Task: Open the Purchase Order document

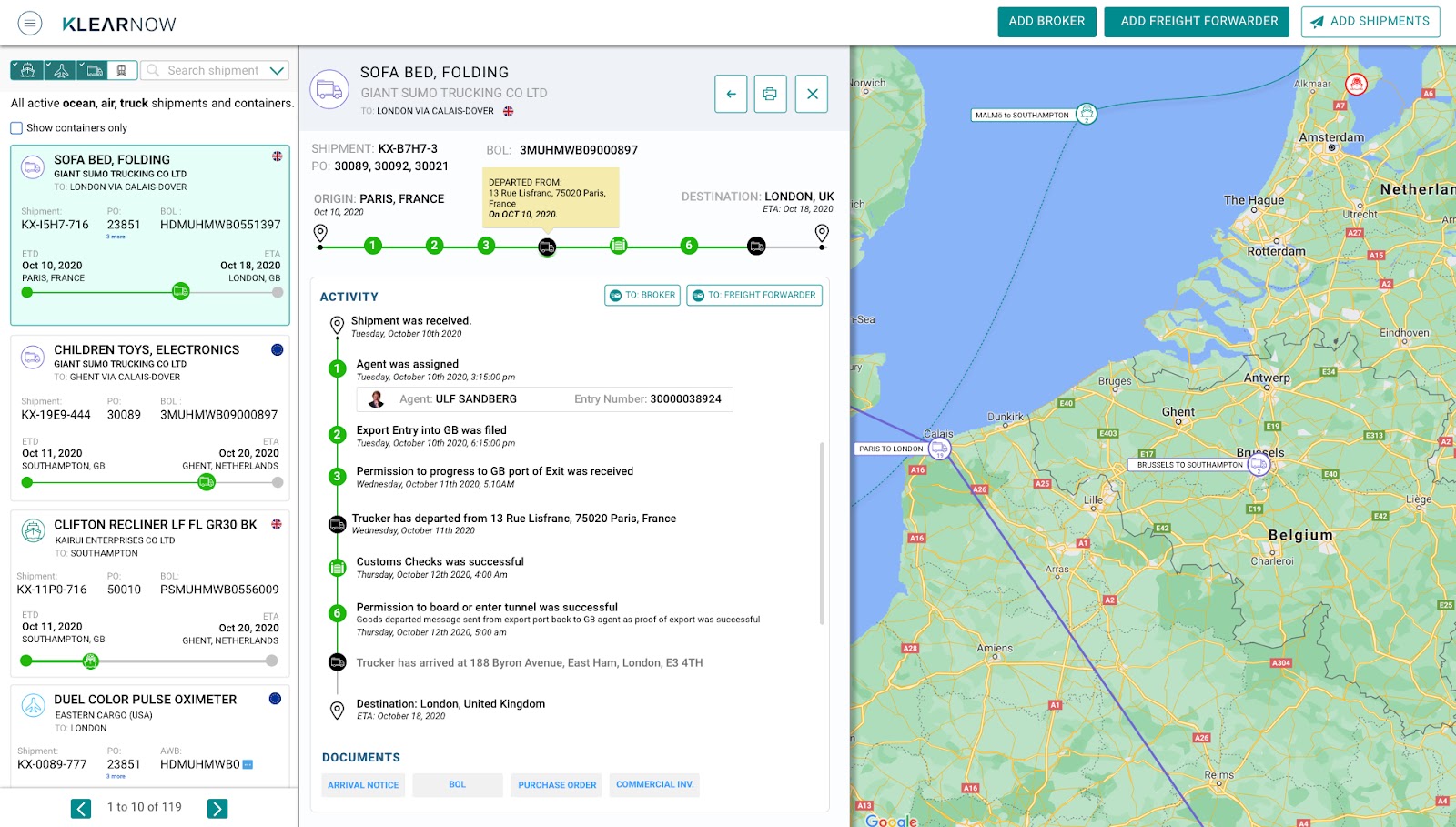Action: tap(557, 785)
